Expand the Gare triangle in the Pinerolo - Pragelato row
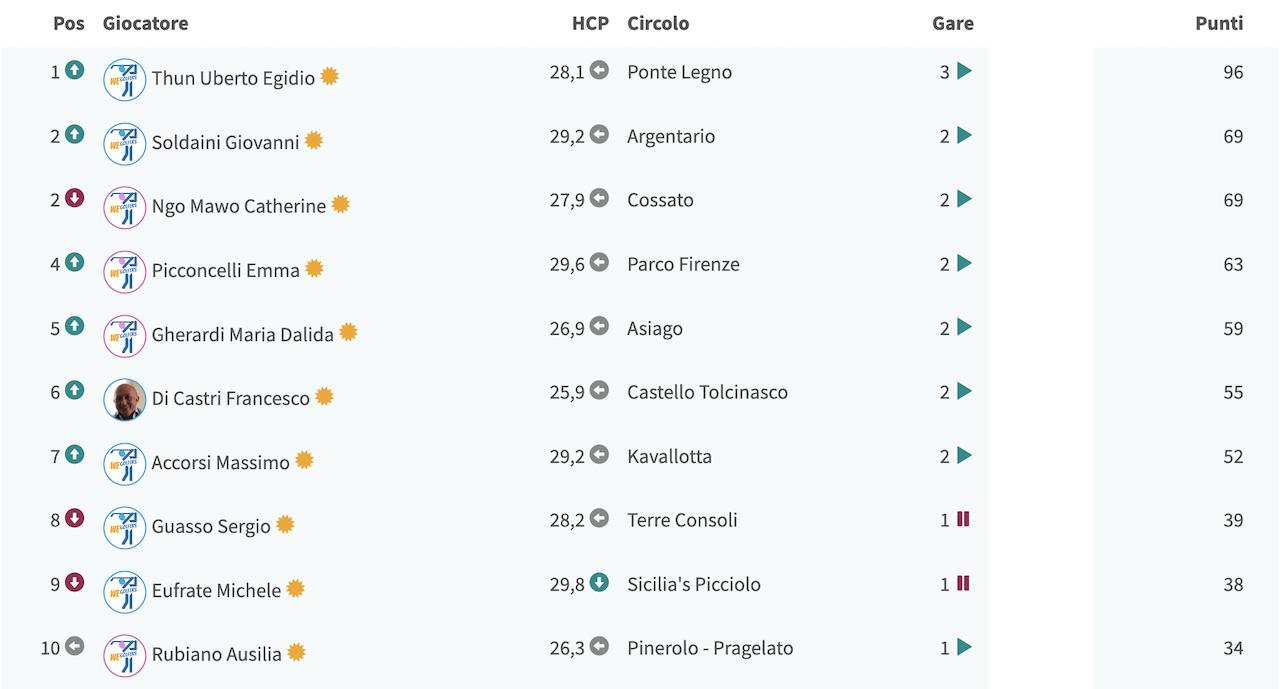 pos(964,647)
